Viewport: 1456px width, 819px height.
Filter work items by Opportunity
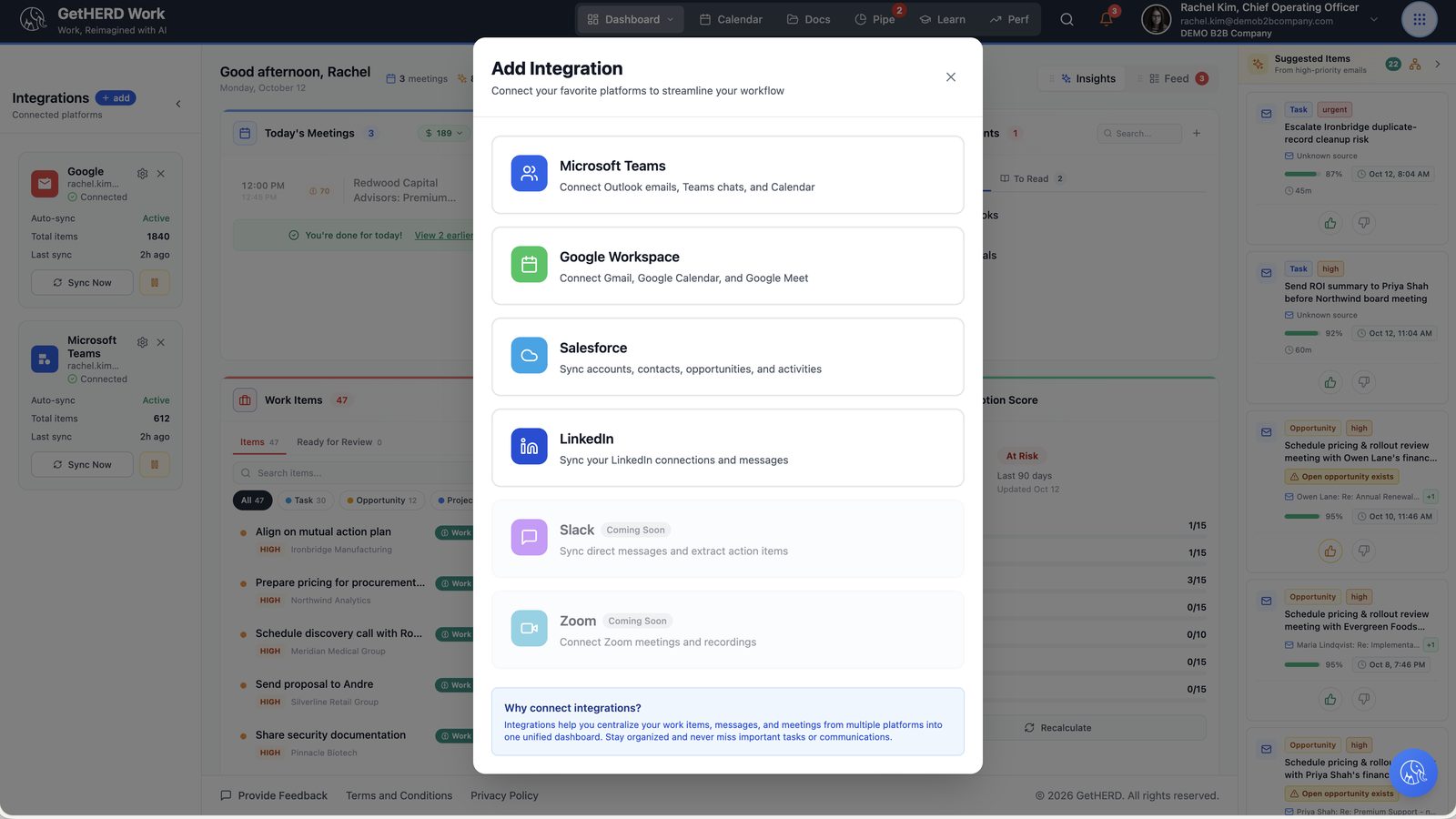tap(381, 500)
